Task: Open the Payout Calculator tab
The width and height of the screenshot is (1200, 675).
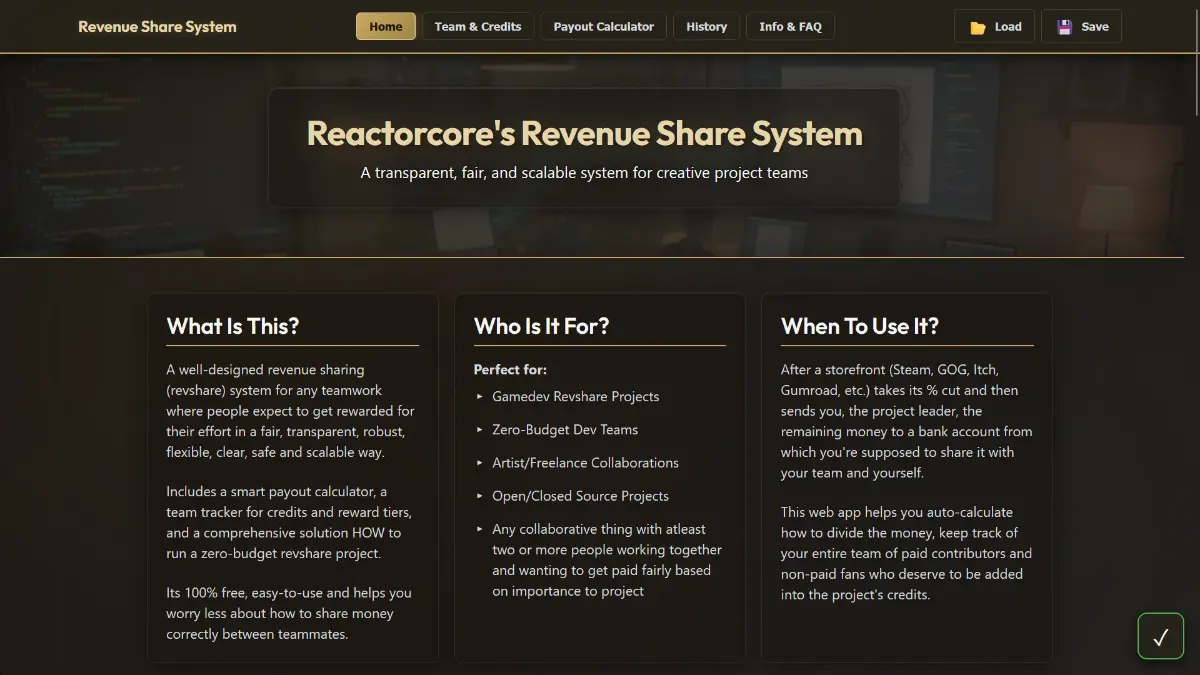Action: click(x=603, y=26)
